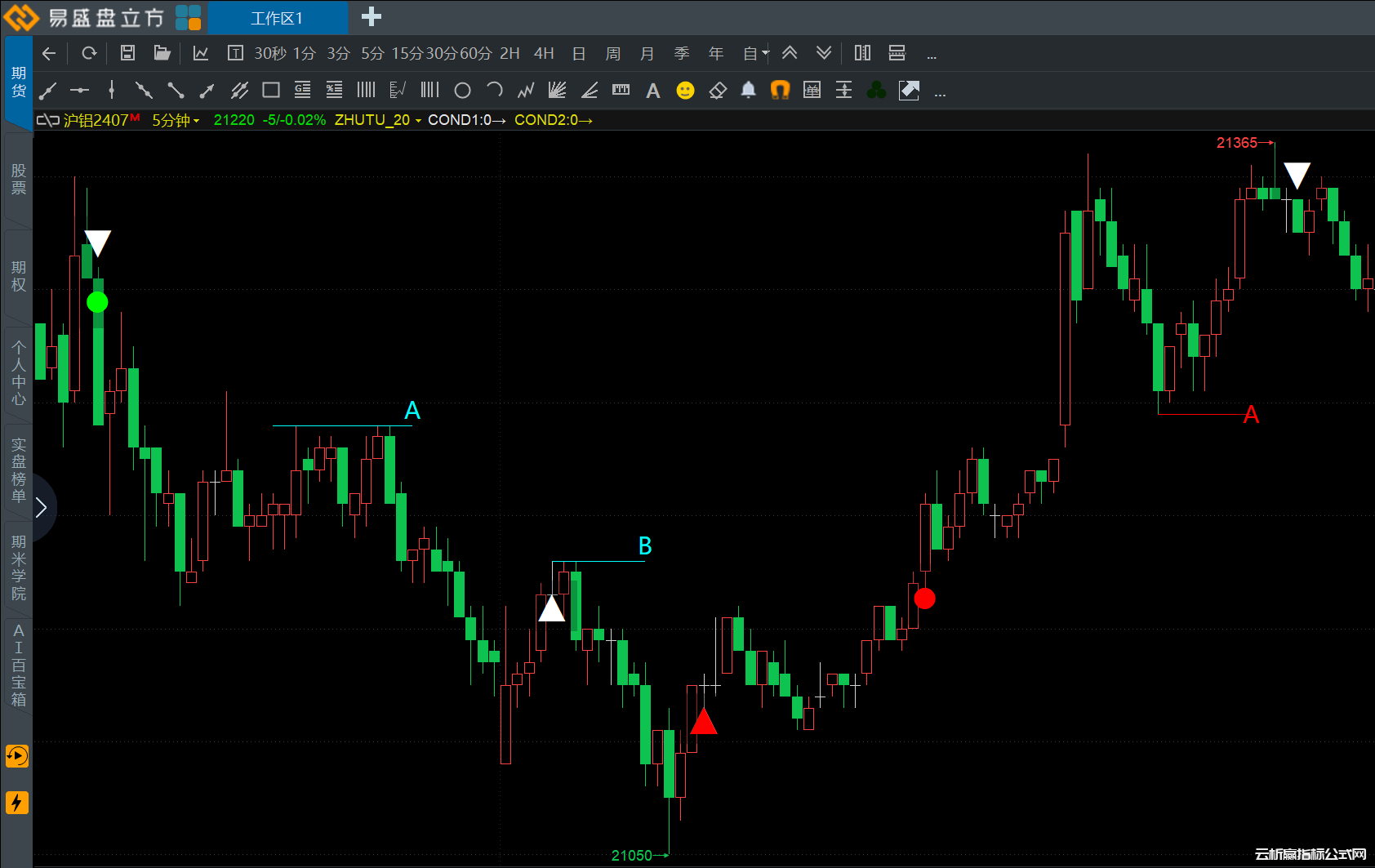Open the 实盘榜单 sidebar tab

(19, 470)
